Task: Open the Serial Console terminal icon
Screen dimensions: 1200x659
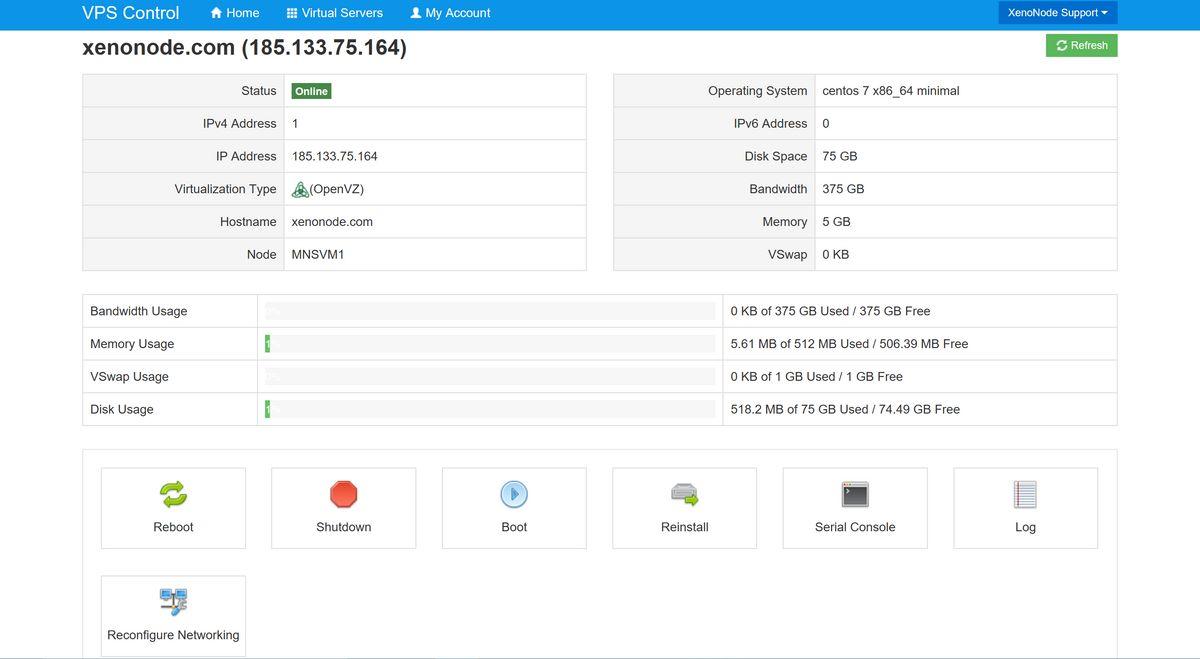Action: tap(855, 494)
